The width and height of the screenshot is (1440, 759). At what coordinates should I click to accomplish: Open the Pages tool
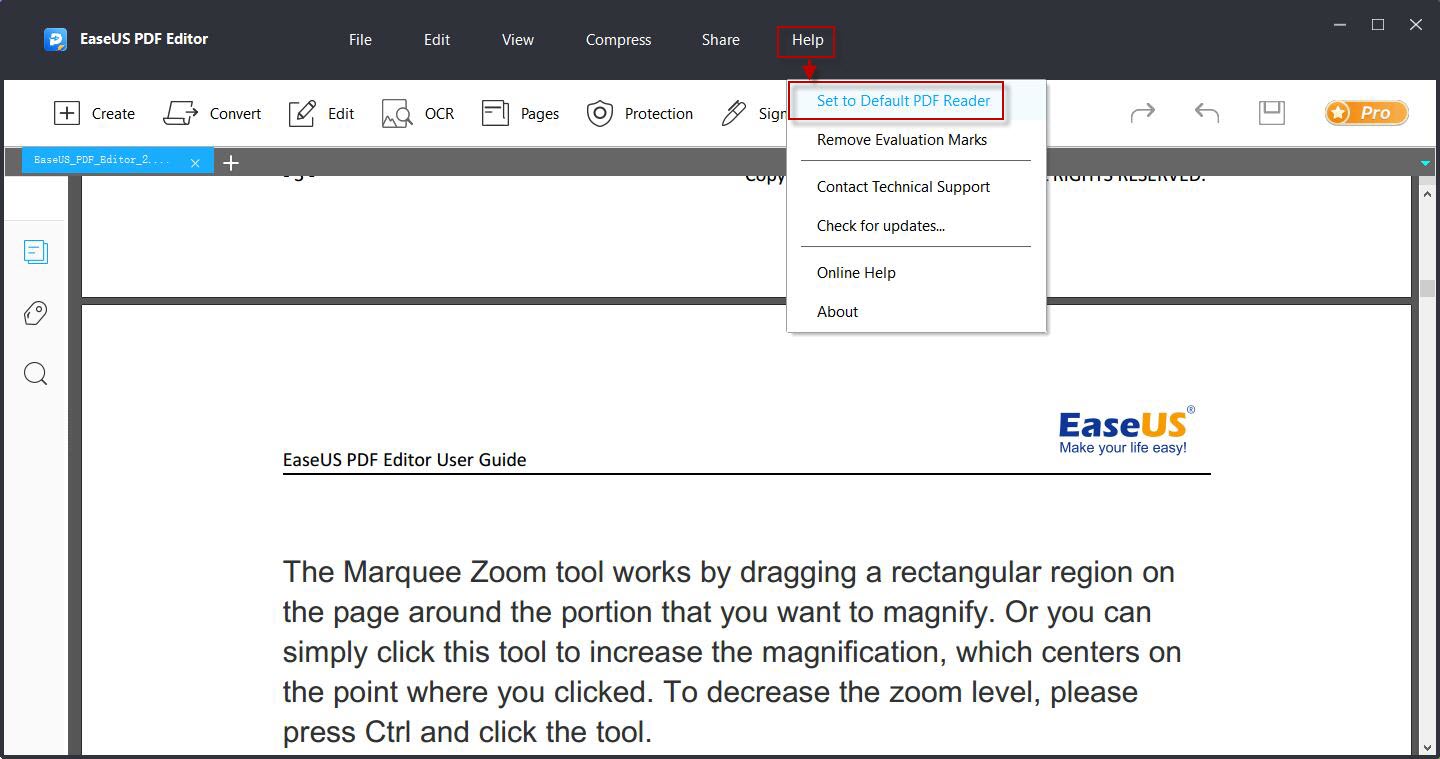[519, 113]
